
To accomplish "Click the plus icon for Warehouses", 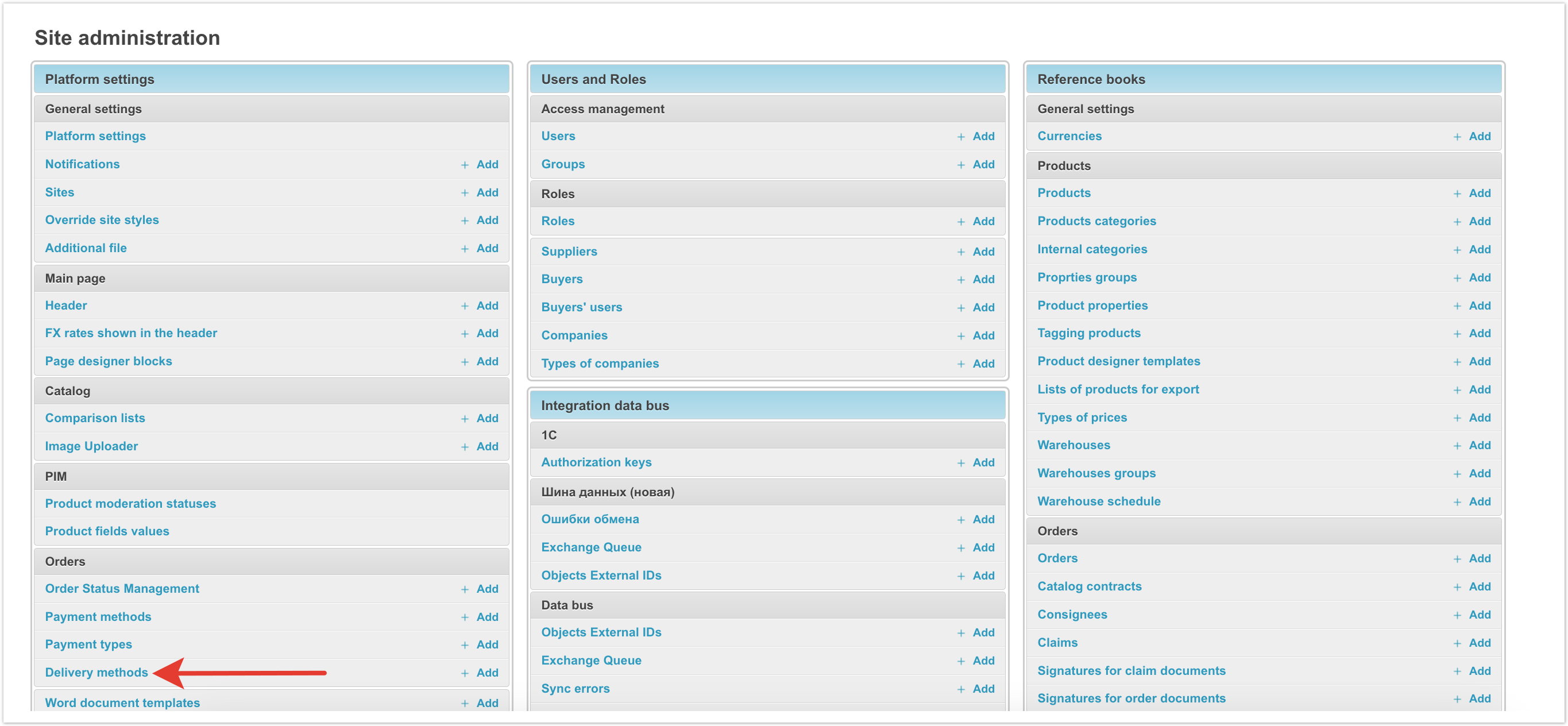I will [1457, 446].
